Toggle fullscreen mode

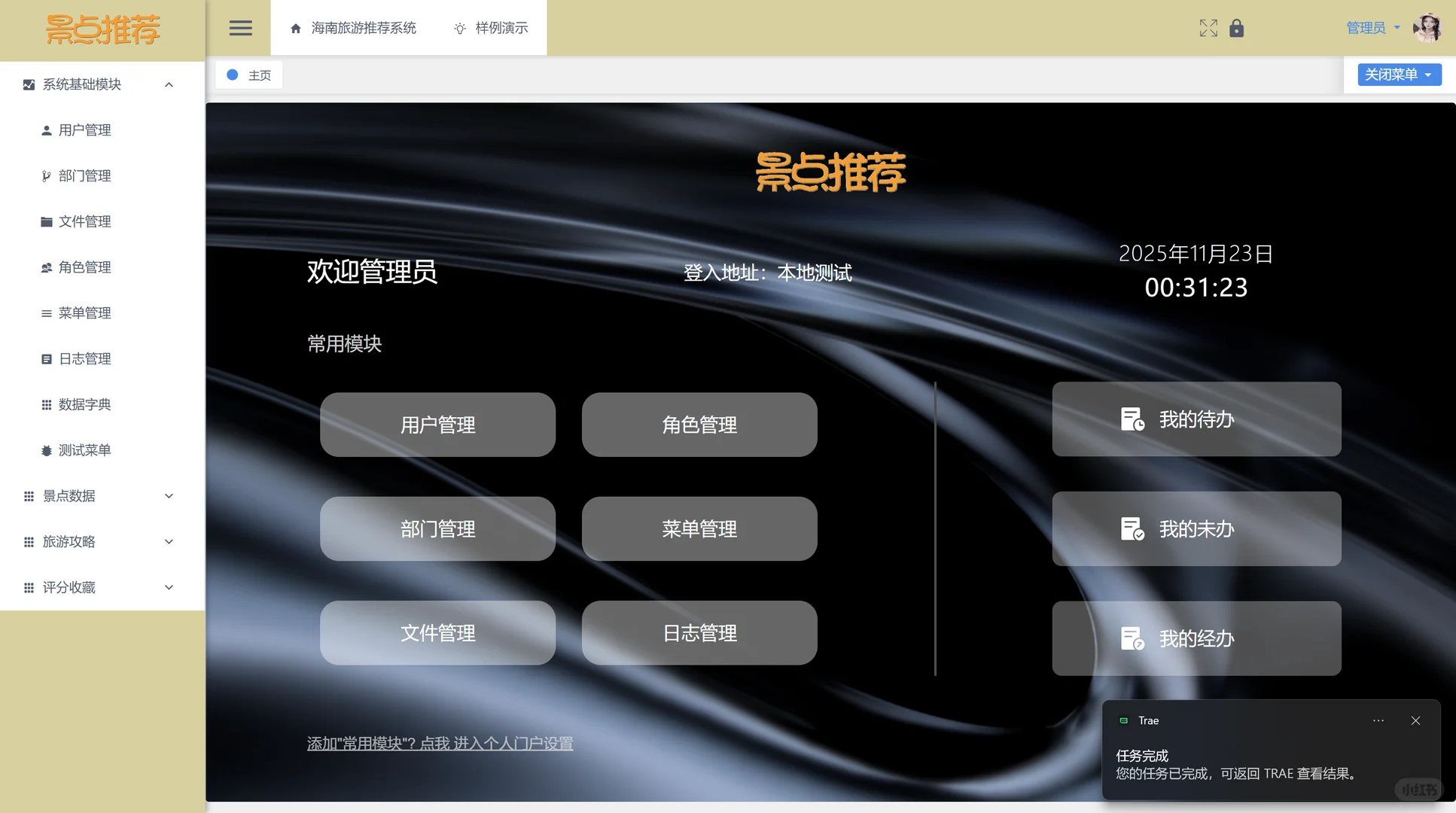pos(1208,28)
